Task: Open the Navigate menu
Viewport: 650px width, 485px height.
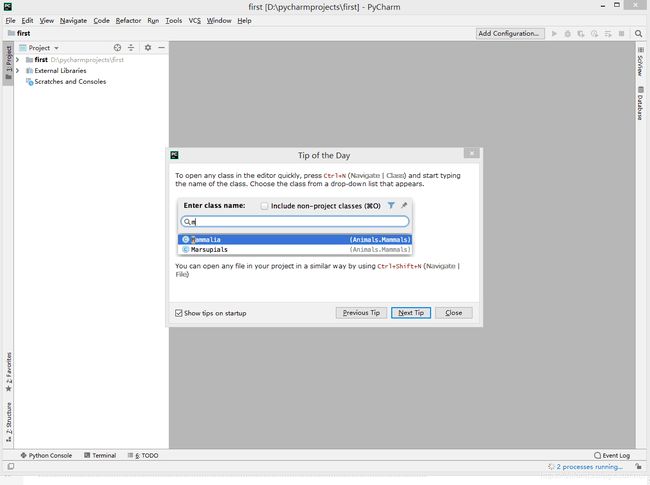Action: 73,20
